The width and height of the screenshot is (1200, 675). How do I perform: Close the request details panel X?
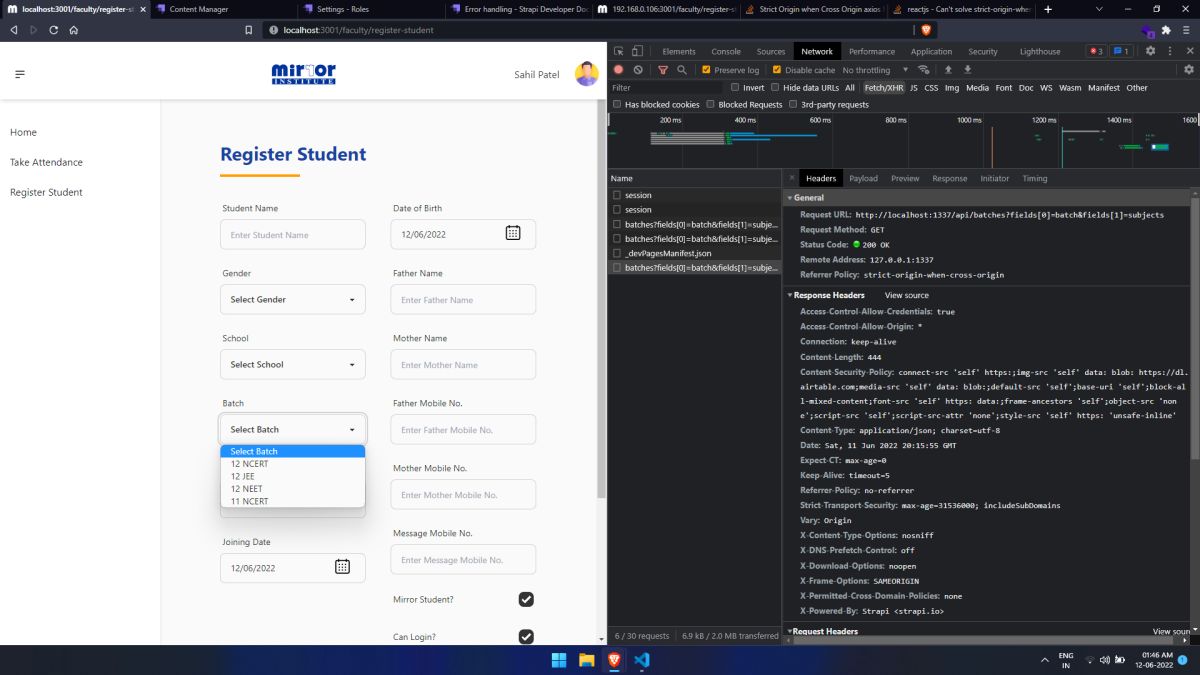(x=792, y=178)
